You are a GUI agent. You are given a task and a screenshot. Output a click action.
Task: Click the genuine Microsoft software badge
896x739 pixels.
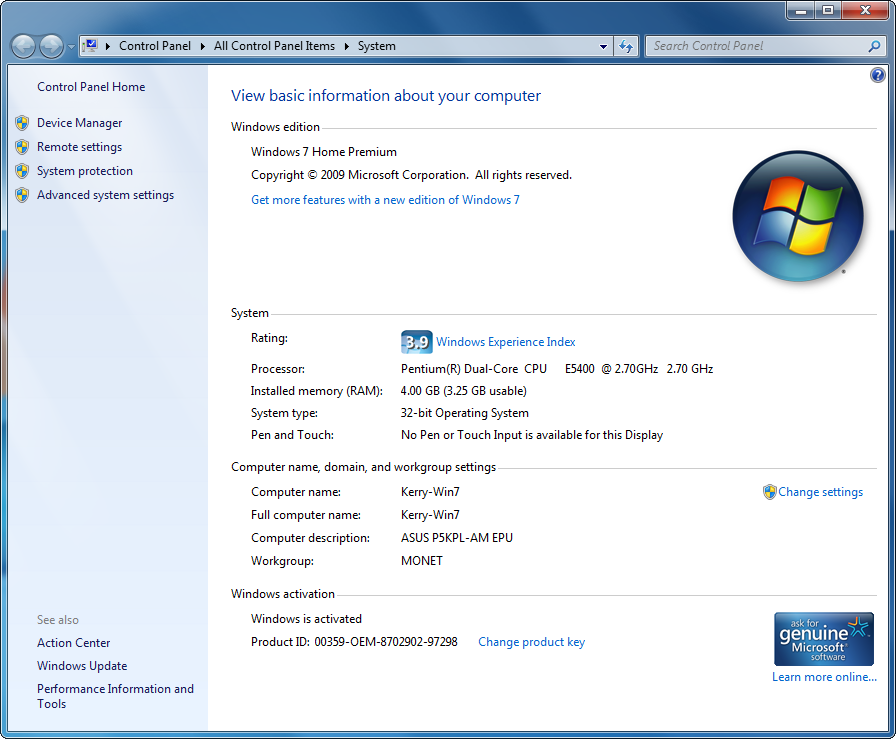point(823,639)
